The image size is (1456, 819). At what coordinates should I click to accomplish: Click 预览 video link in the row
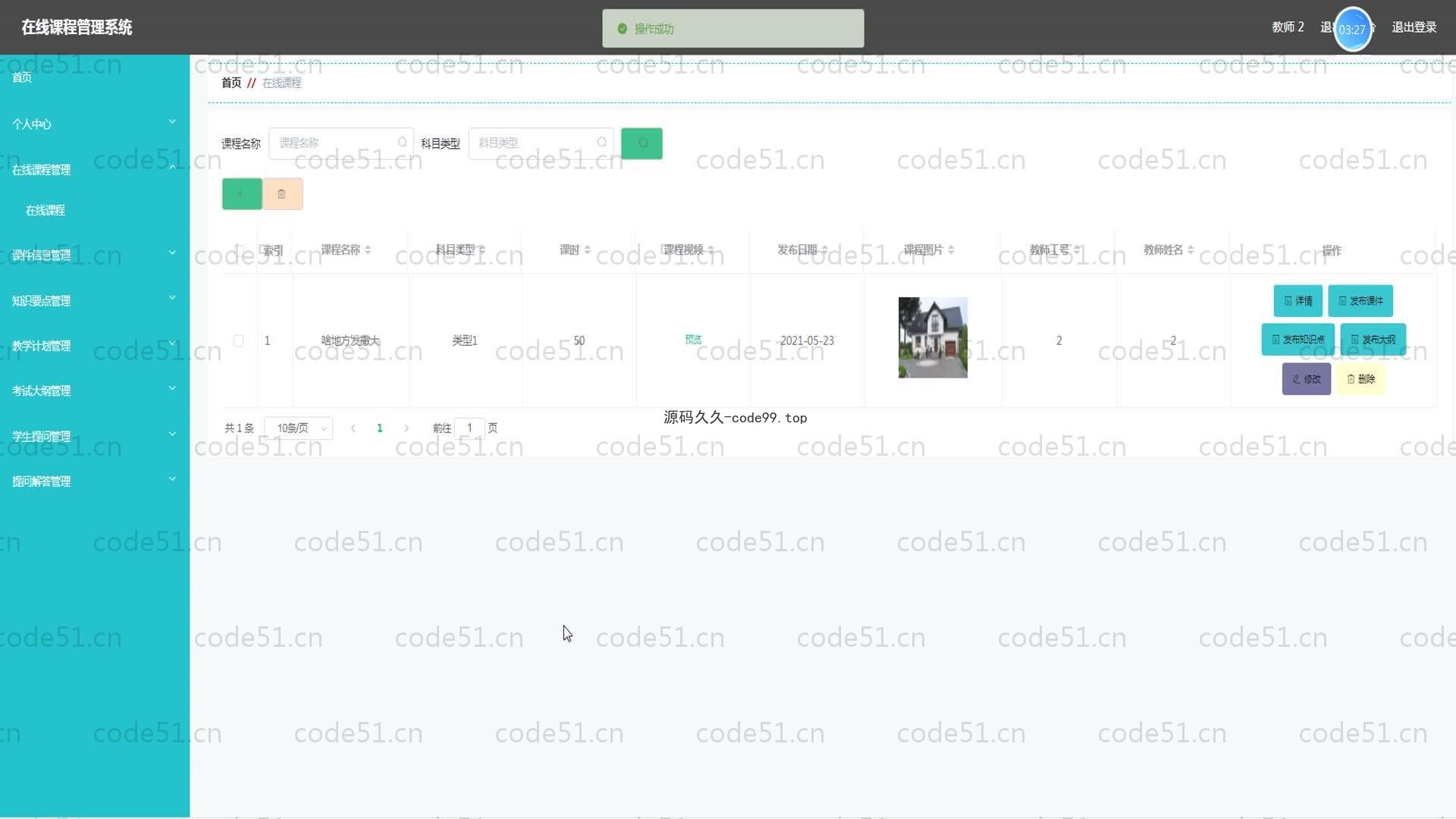tap(693, 340)
